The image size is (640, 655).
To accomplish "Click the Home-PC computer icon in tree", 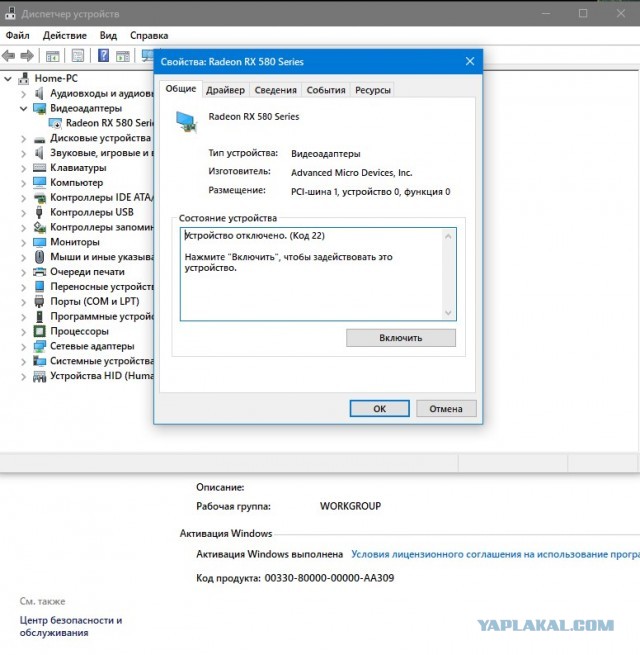I will click(x=24, y=79).
